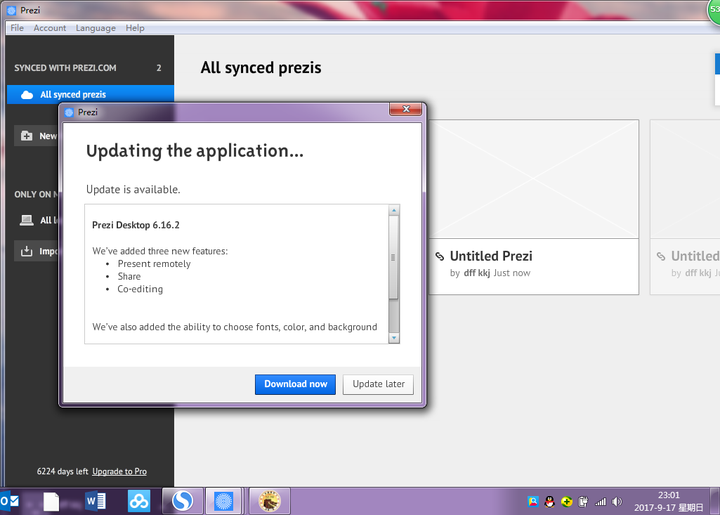Click Prezi icon in main window title

click(x=11, y=10)
